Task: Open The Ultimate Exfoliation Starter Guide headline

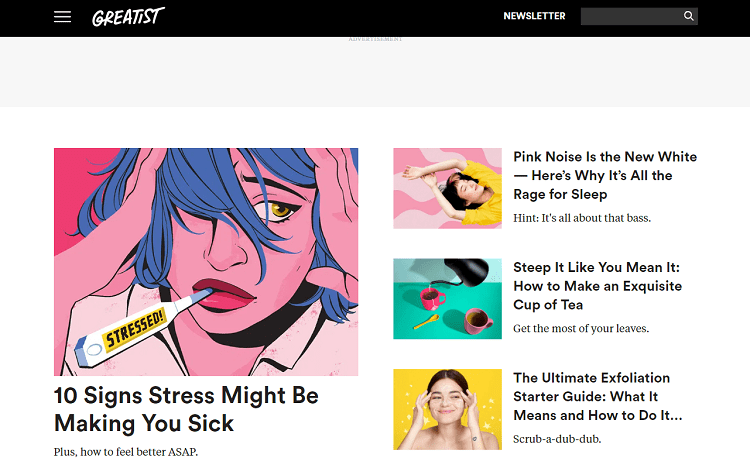Action: pyautogui.click(x=597, y=396)
